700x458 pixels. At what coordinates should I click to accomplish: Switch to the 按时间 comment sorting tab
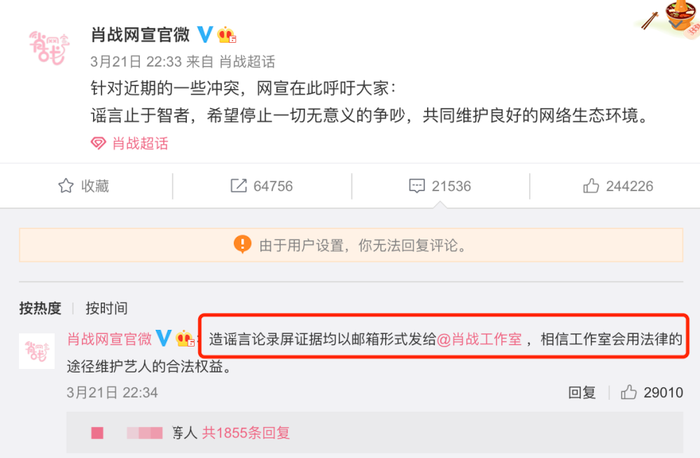pos(107,308)
